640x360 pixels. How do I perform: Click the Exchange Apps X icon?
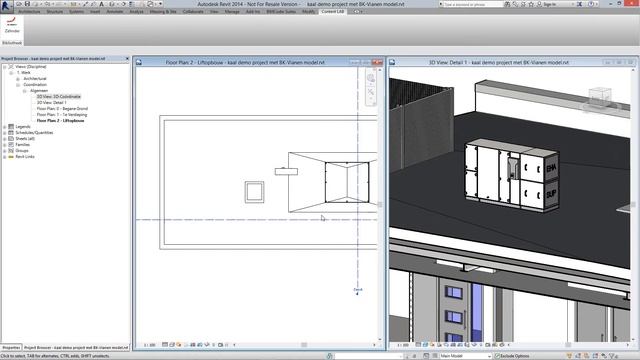(x=579, y=4)
